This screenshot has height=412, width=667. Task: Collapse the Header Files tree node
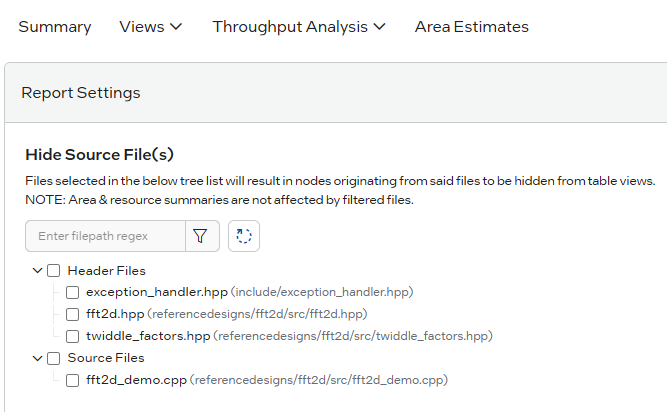pos(37,271)
